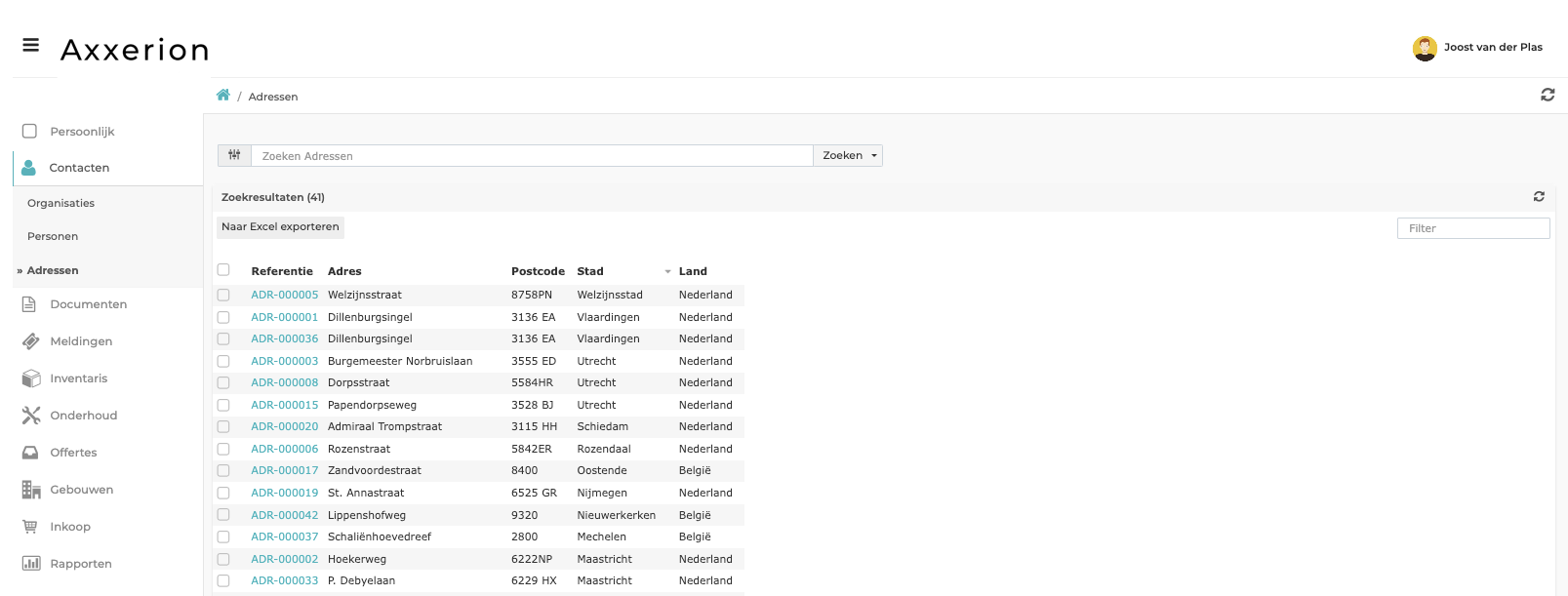Viewport: 1568px width, 596px height.
Task: Open the Inkoop shopping cart icon
Action: click(31, 527)
